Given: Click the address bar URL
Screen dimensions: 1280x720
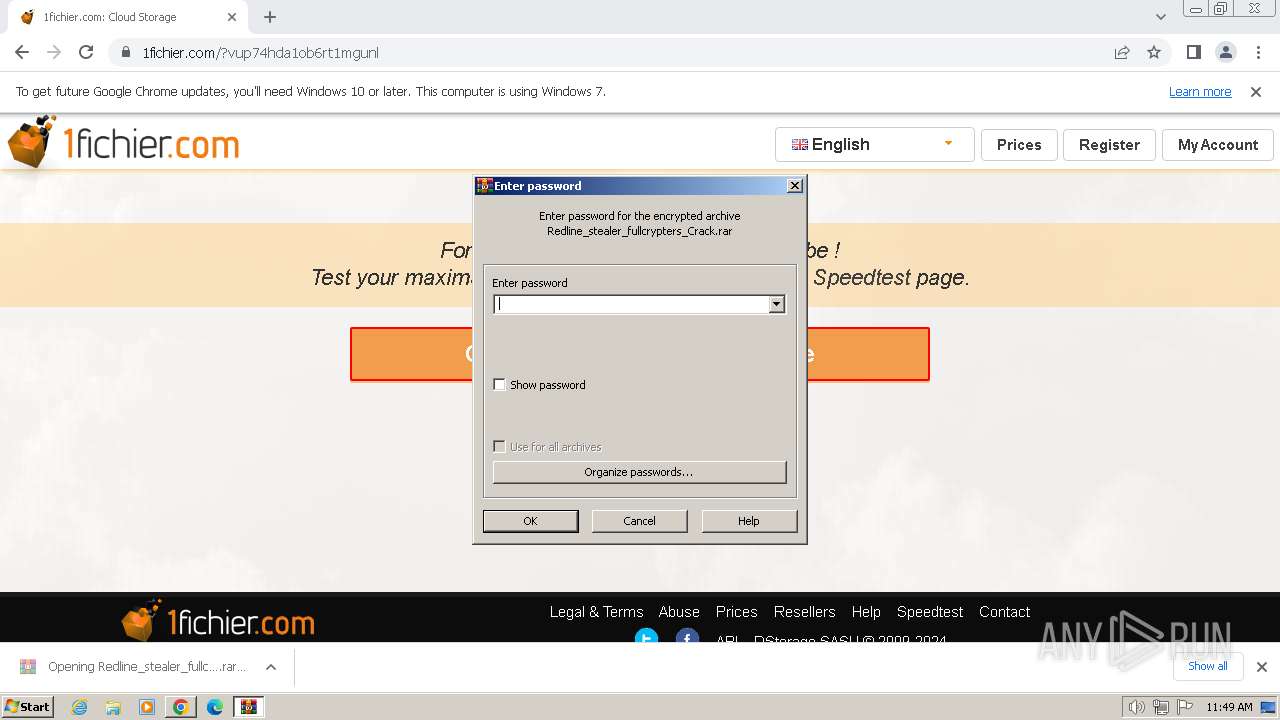Looking at the screenshot, I should click(x=260, y=53).
